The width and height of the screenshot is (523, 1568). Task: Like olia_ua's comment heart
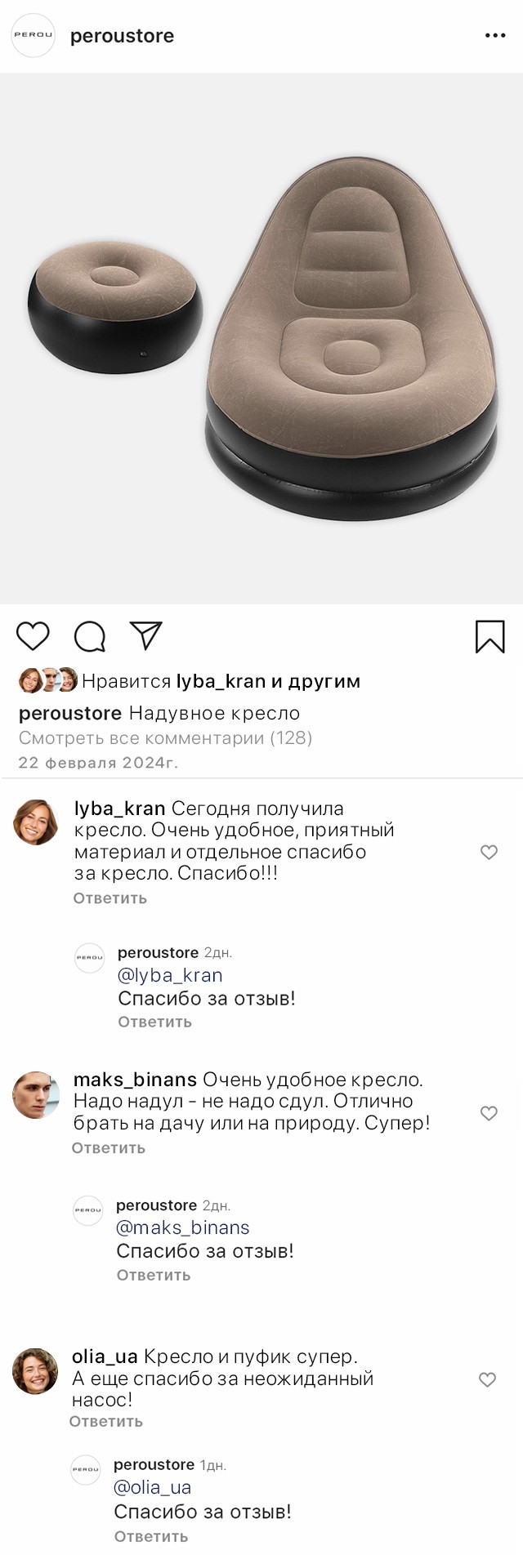pos(488,1380)
